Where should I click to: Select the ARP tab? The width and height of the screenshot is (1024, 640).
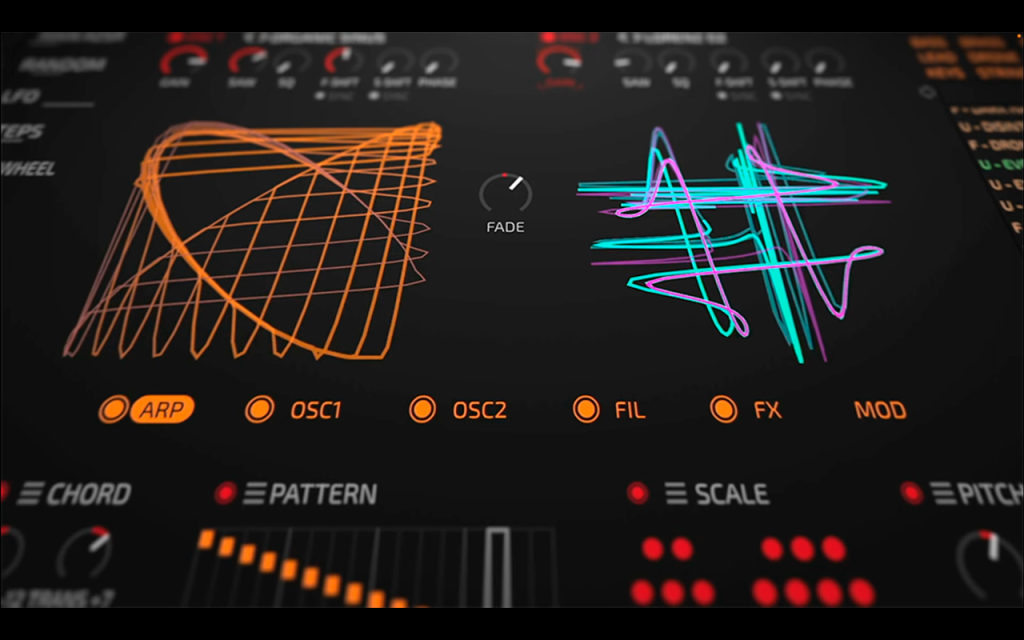(163, 409)
